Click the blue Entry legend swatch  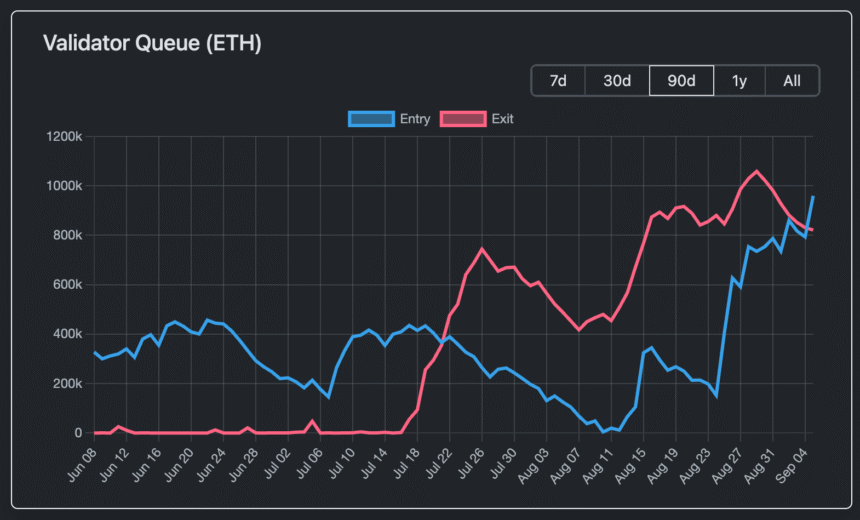point(370,119)
